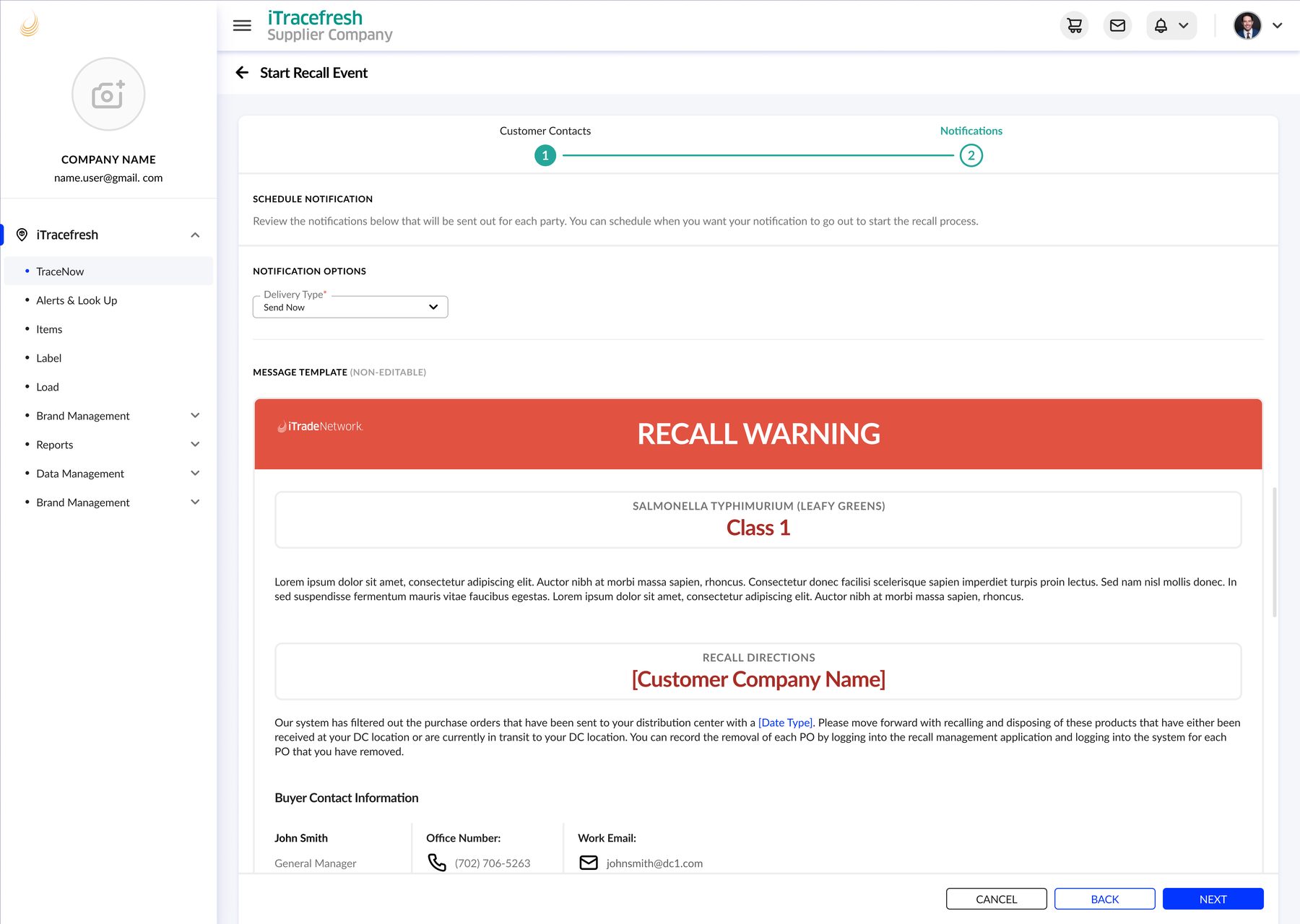Click the [Customer Company Name] placeholder
Screen dimensions: 1300x924
click(758, 679)
